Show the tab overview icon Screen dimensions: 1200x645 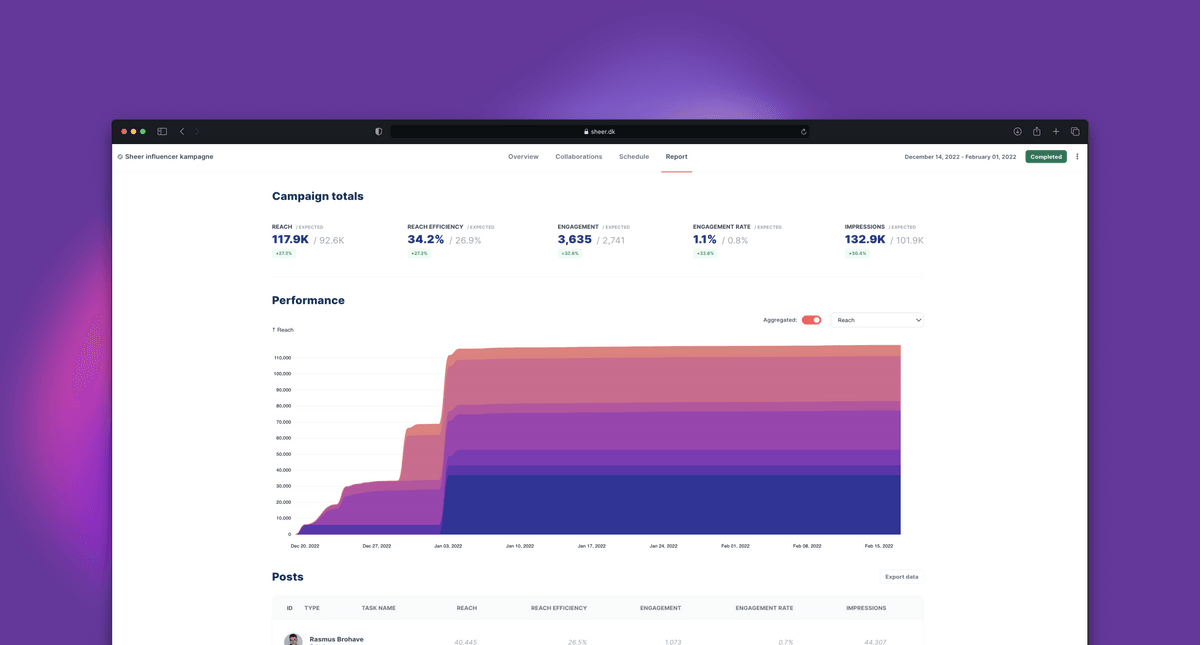(1075, 131)
